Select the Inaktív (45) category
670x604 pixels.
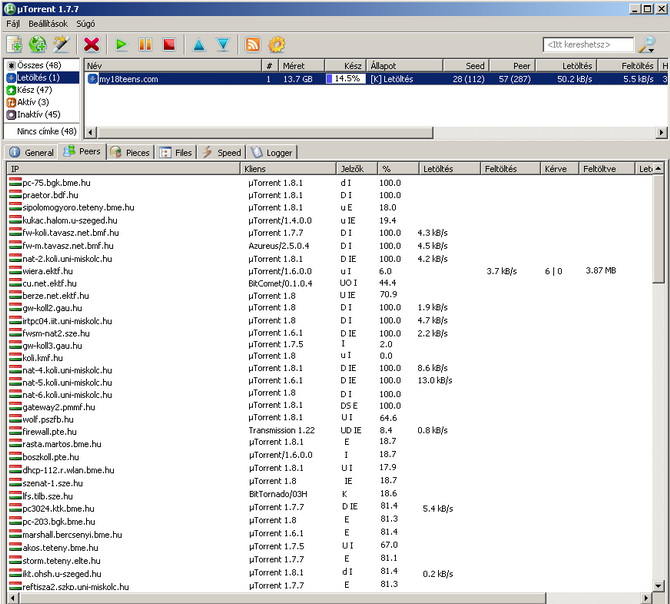coord(33,114)
